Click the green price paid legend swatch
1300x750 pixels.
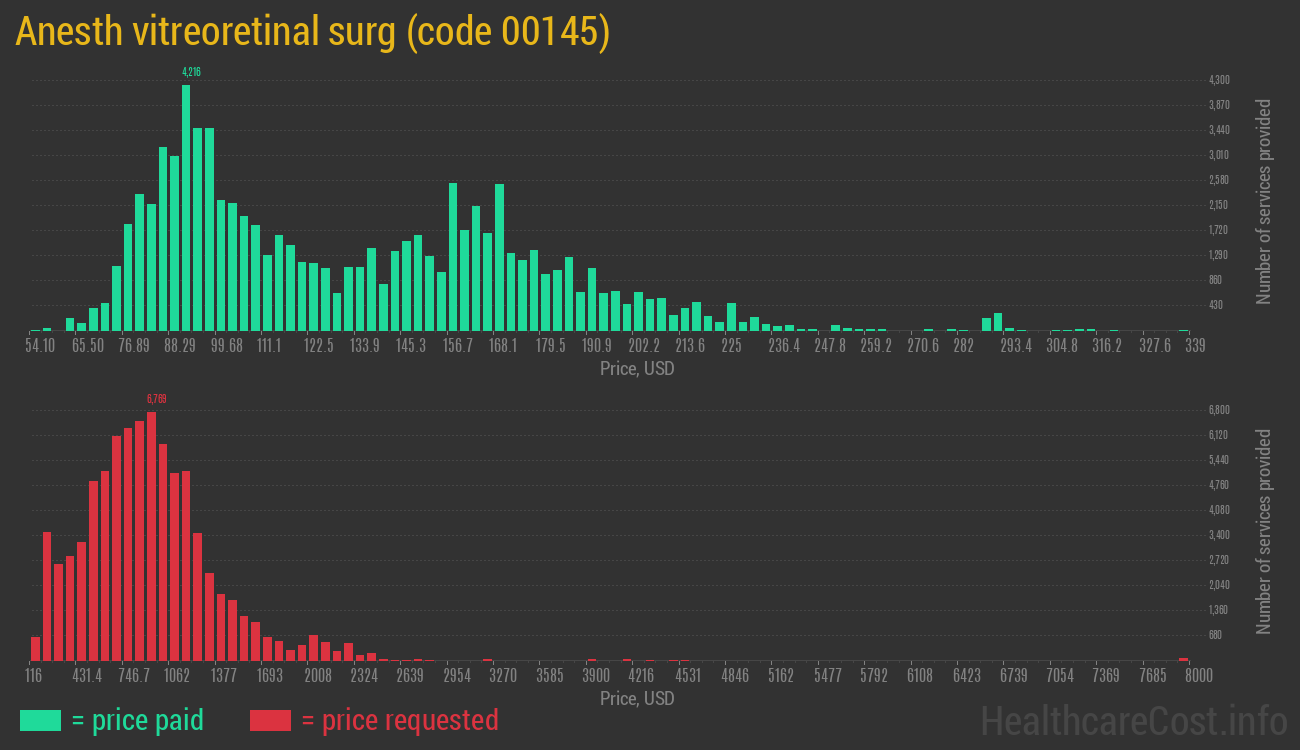pos(40,720)
